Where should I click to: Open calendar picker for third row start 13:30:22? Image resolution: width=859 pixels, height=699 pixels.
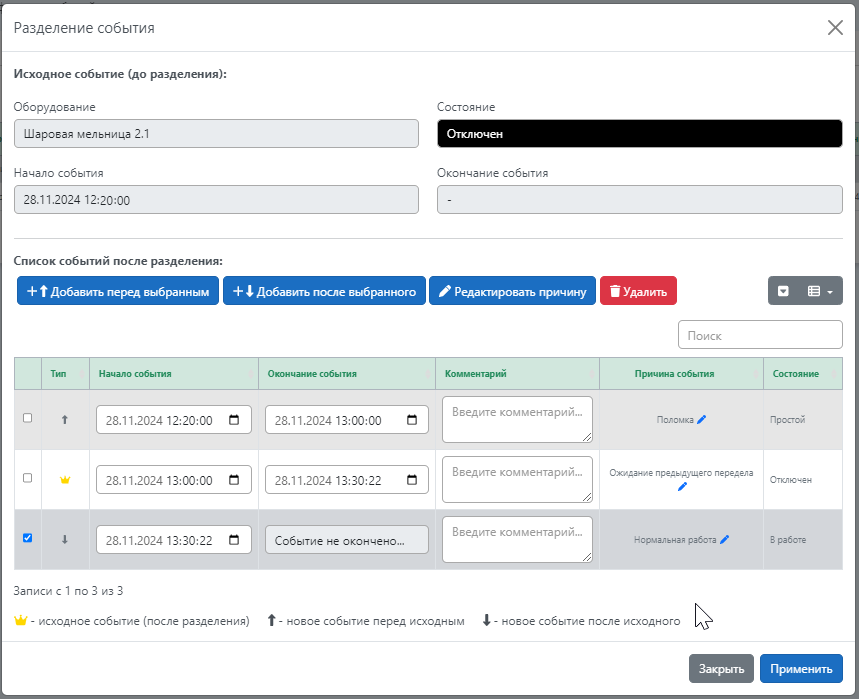(234, 540)
